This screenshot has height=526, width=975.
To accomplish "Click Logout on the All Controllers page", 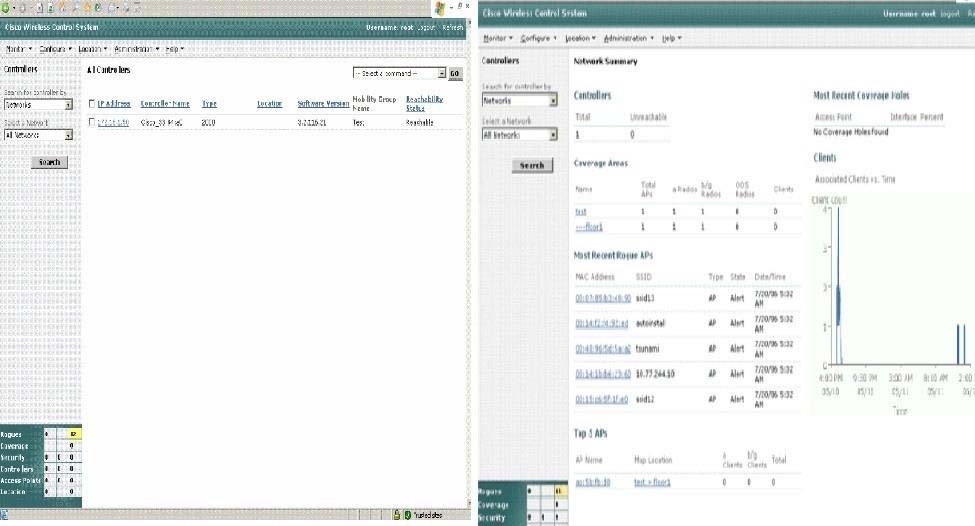I will pyautogui.click(x=426, y=27).
